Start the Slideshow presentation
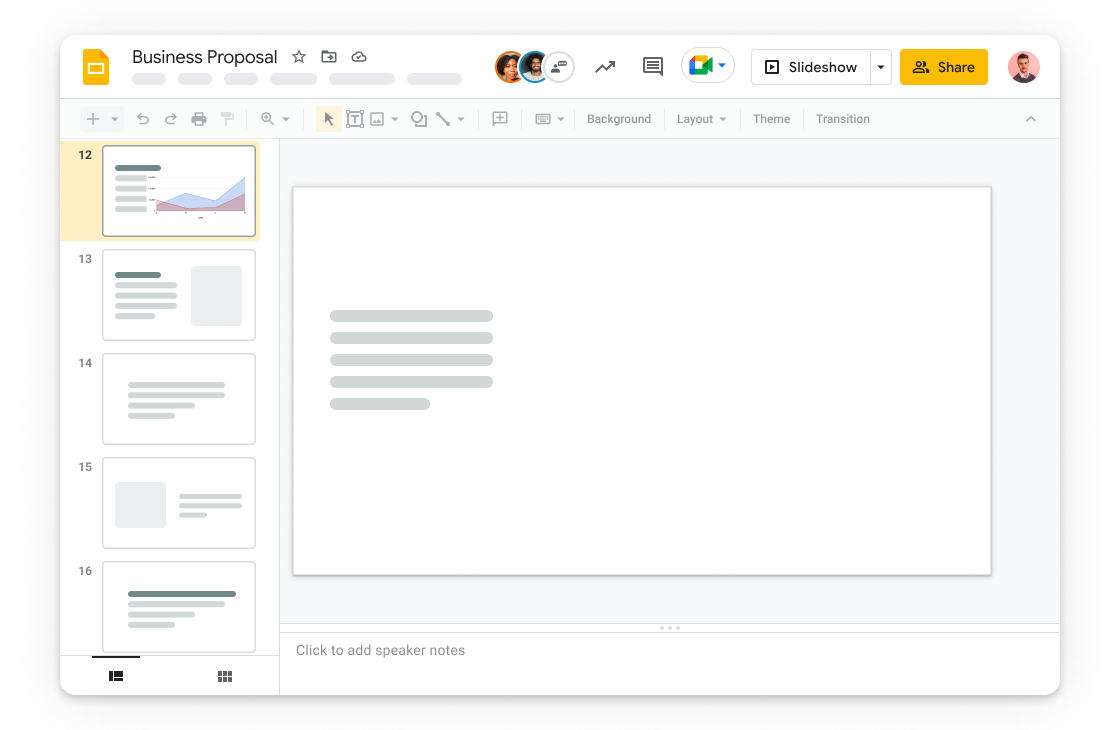Image resolution: width=1120 pixels, height=730 pixels. tap(811, 67)
